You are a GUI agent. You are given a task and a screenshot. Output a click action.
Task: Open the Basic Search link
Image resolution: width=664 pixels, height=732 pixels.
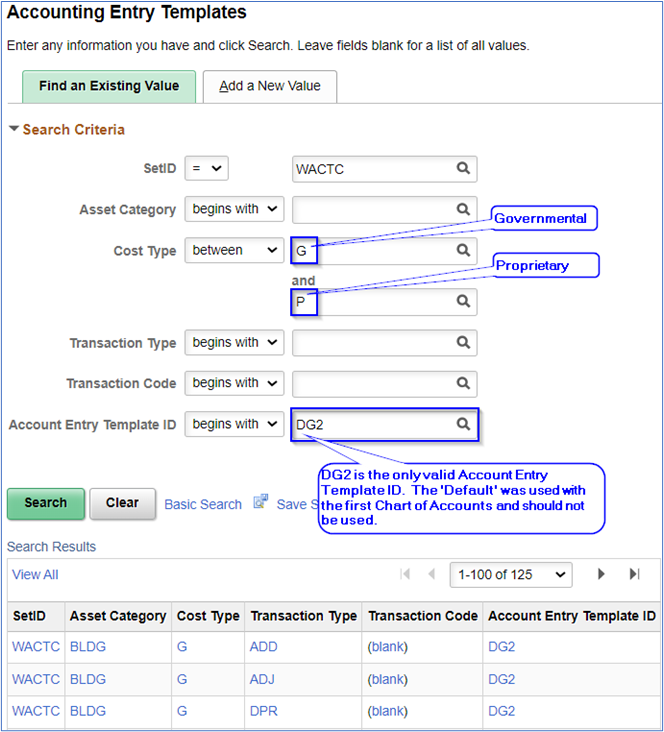(203, 504)
